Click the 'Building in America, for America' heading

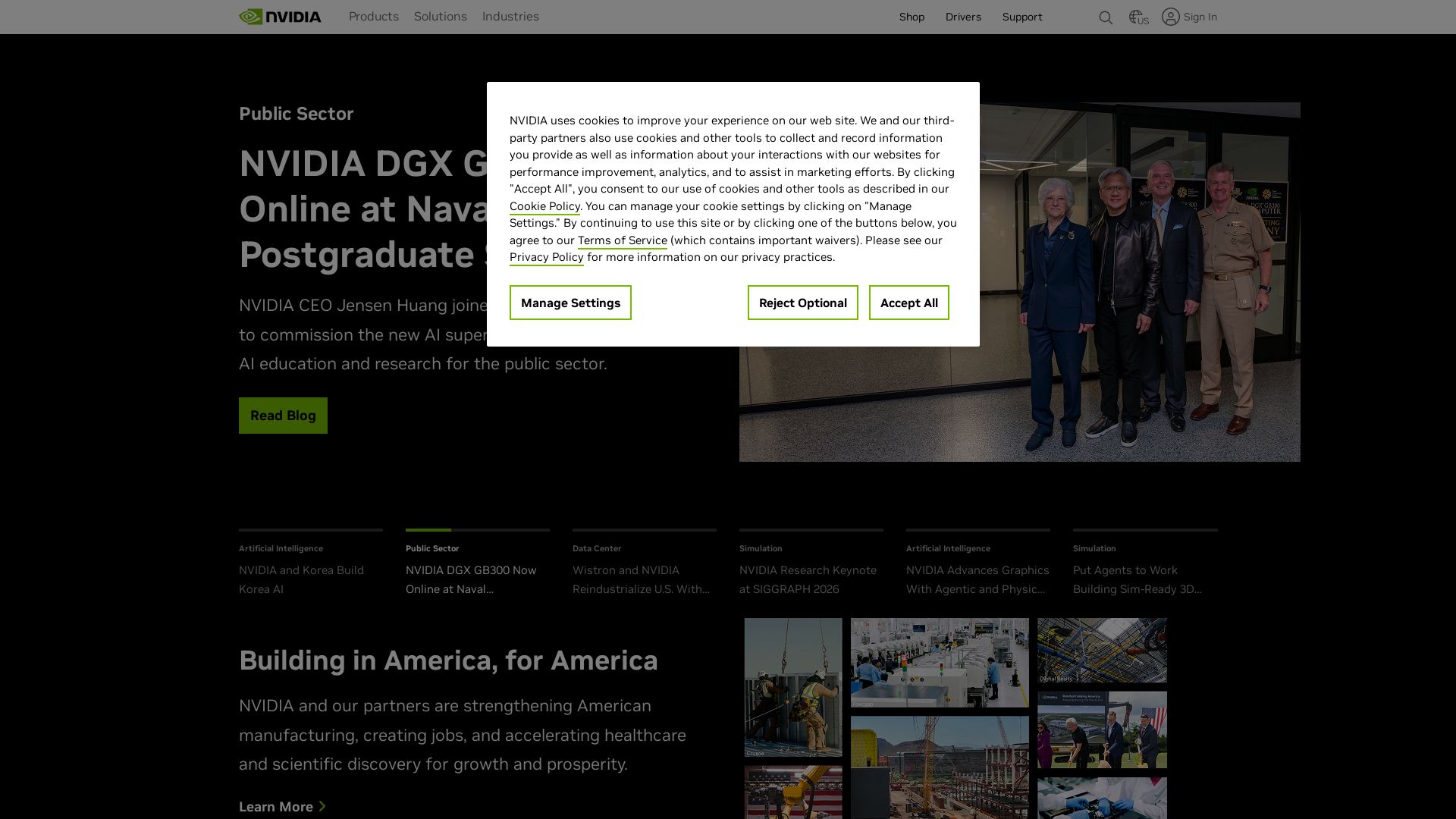tap(448, 661)
